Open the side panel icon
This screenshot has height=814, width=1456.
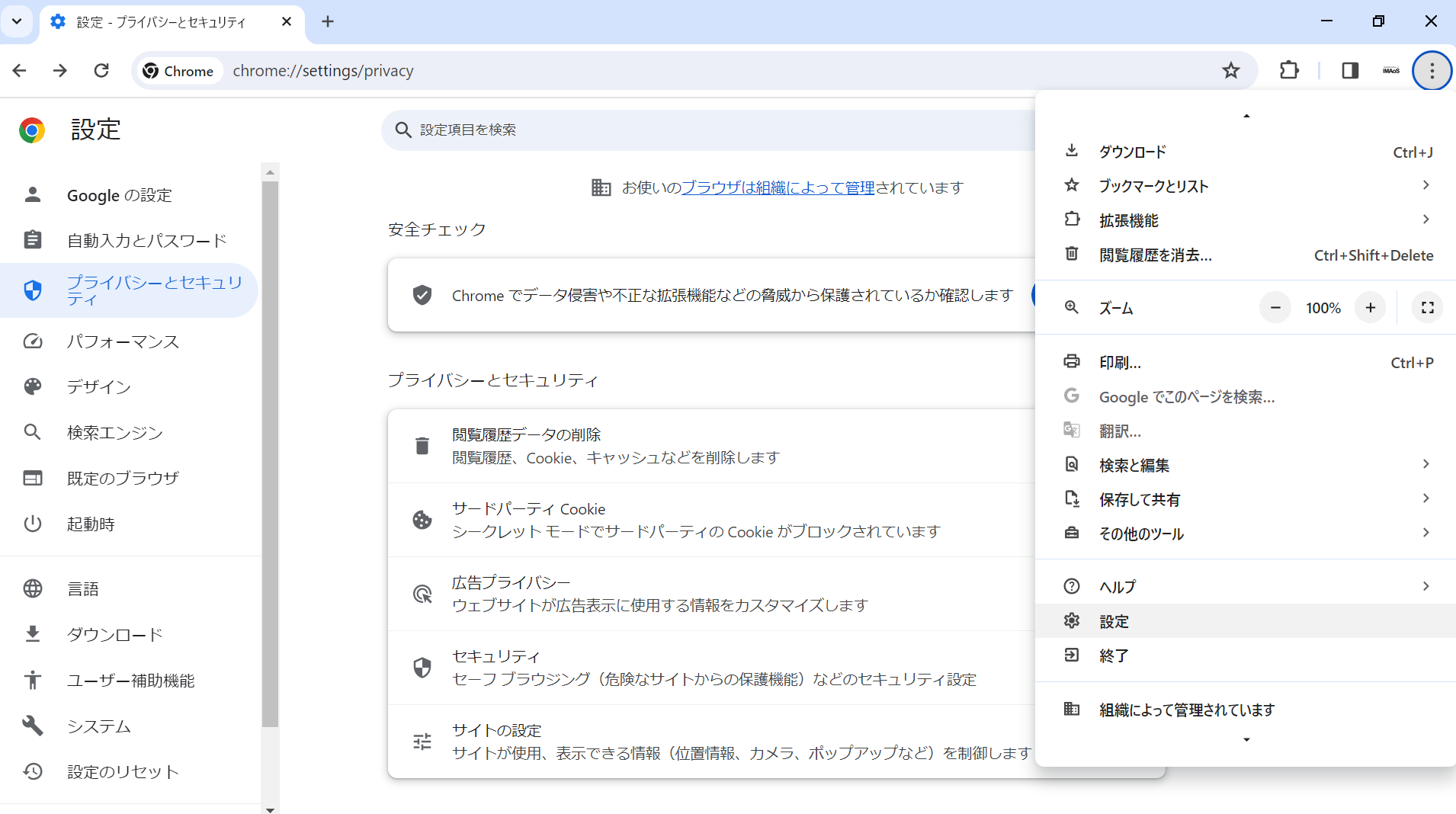pos(1349,70)
